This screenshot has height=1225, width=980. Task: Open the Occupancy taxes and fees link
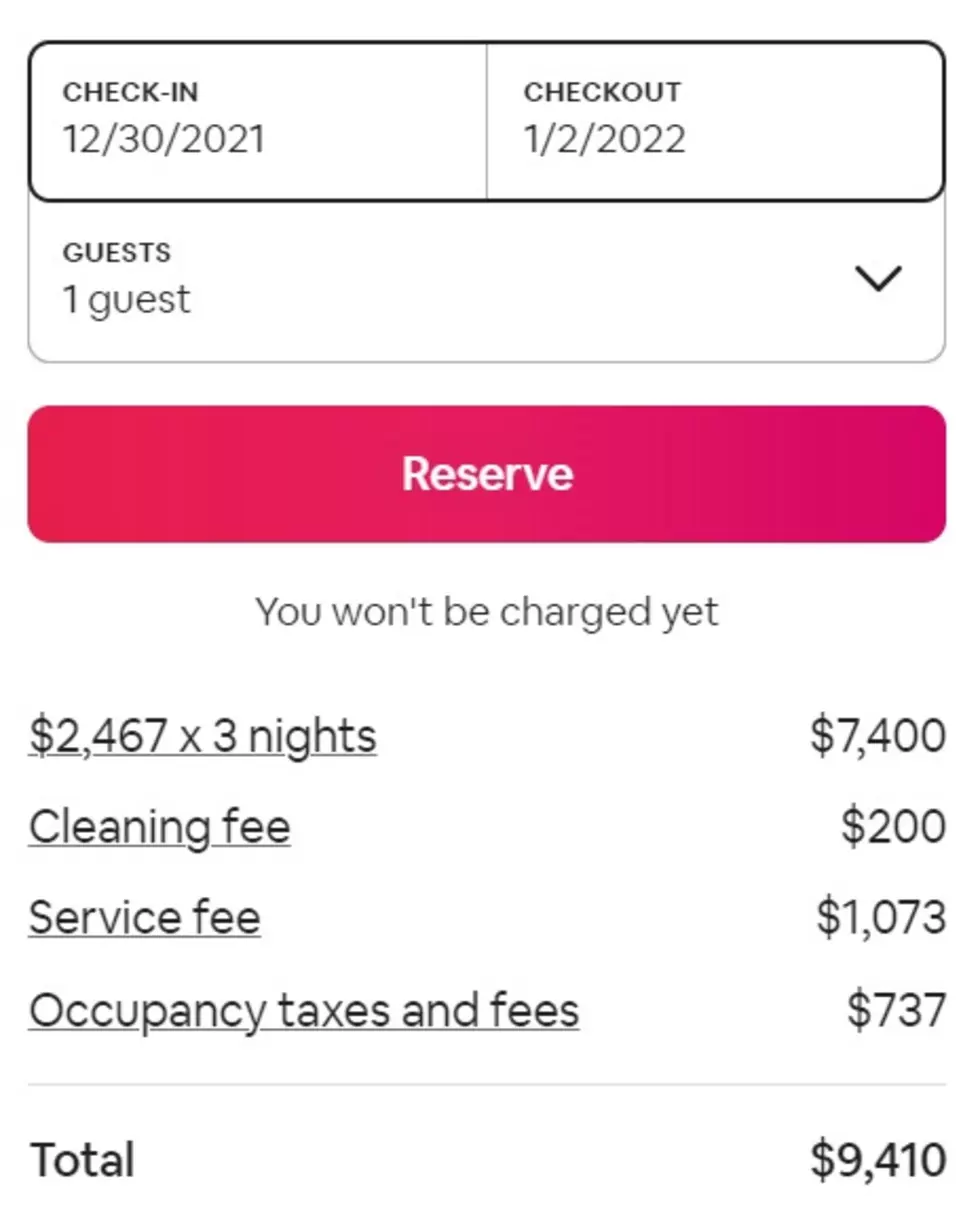tap(304, 1010)
